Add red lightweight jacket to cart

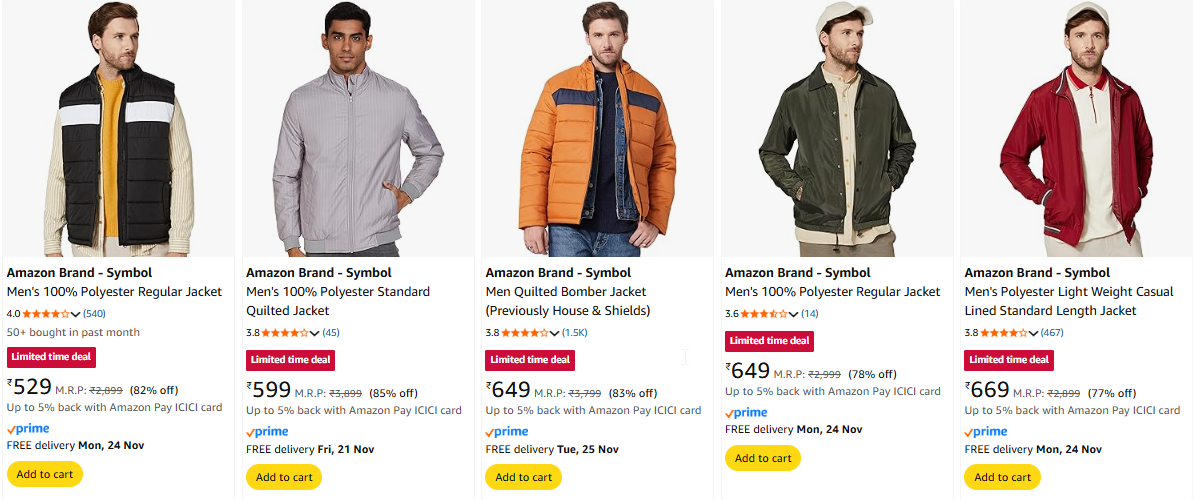tap(1002, 477)
